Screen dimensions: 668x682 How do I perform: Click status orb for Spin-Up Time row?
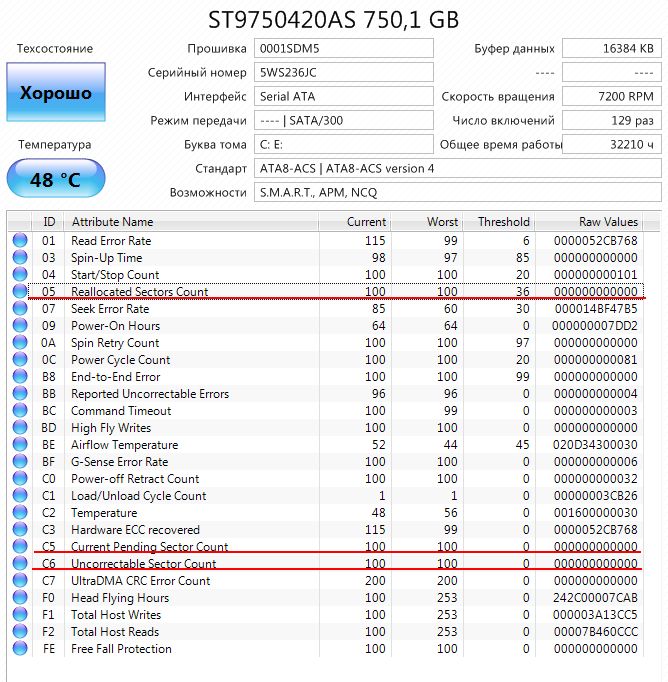[x=19, y=258]
